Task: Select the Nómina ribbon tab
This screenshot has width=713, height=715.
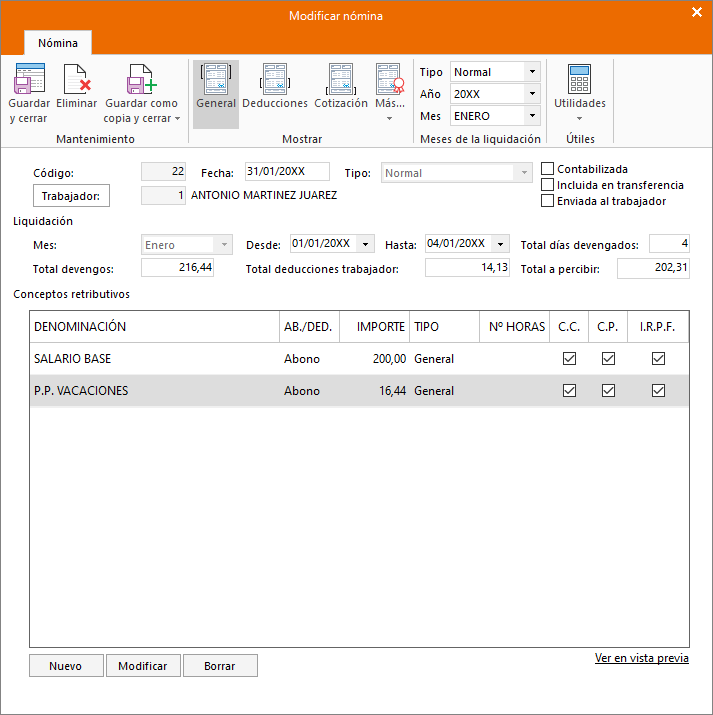Action: 58,43
